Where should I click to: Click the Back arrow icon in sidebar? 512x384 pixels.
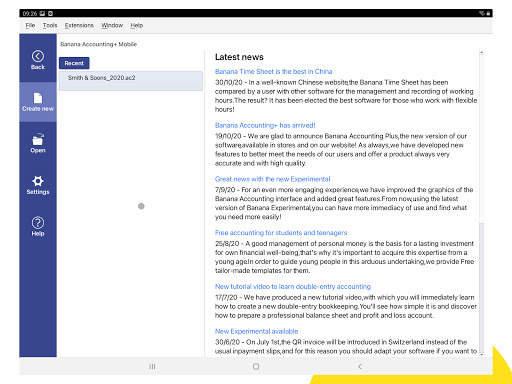[38, 56]
